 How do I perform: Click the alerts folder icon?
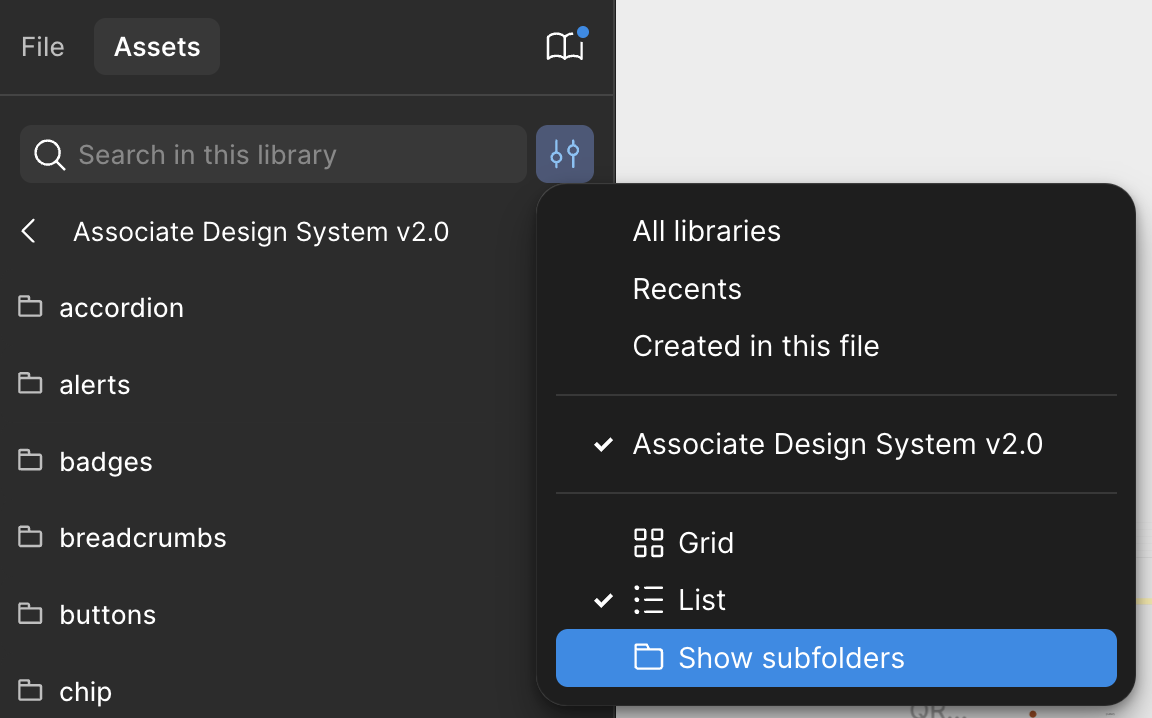pos(30,383)
